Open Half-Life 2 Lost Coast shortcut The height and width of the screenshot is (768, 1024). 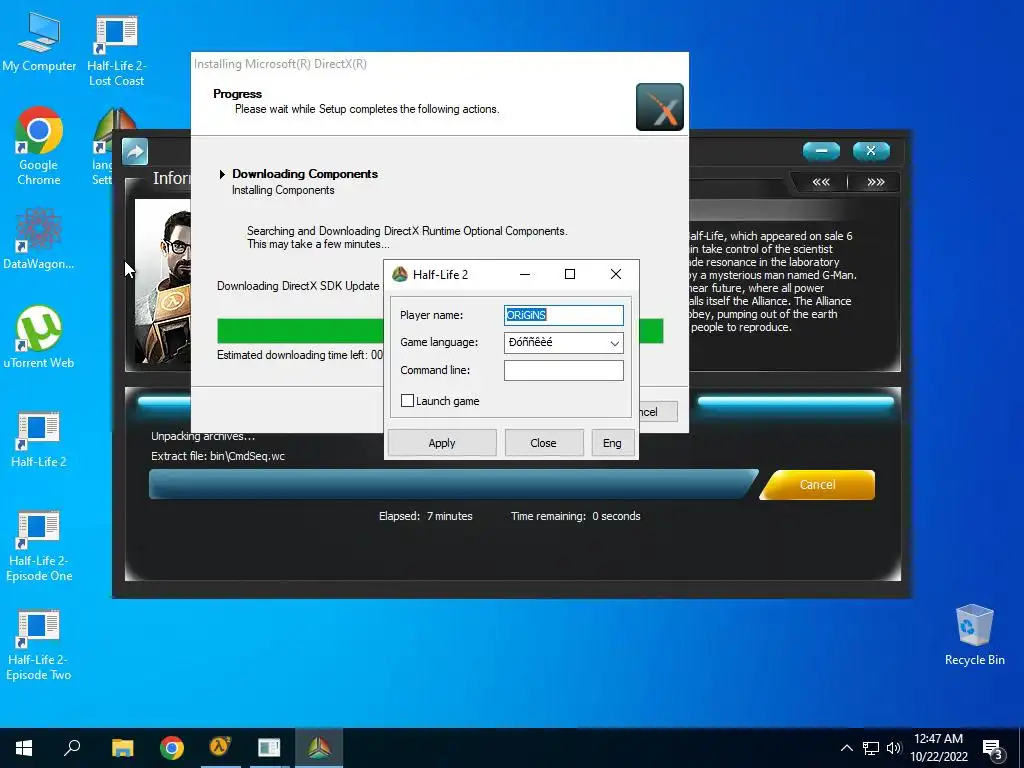click(116, 52)
